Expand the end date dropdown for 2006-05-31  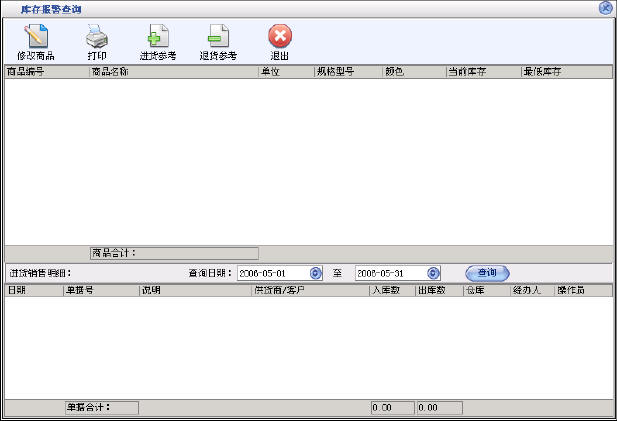(x=433, y=273)
